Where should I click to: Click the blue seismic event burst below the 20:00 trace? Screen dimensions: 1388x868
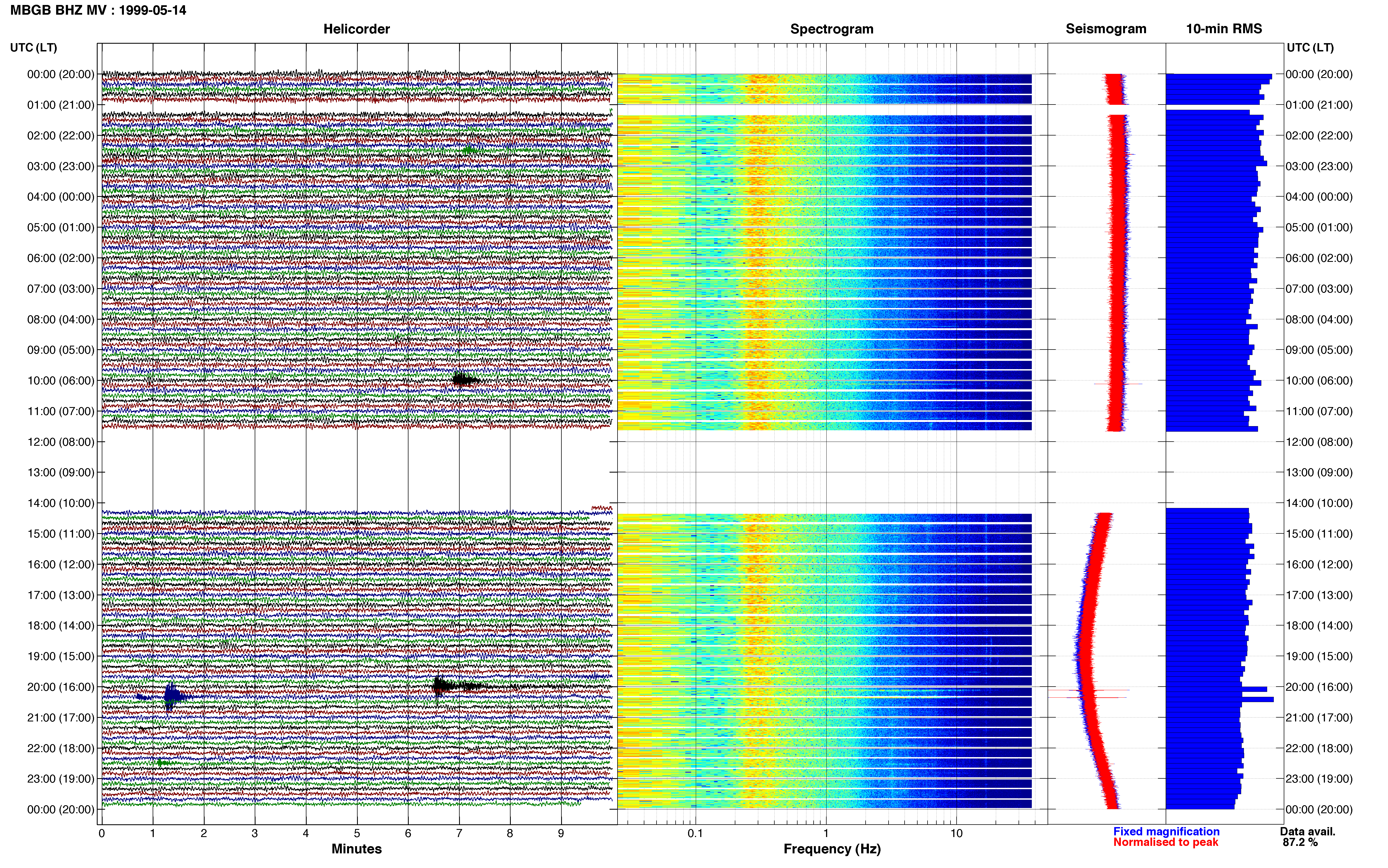[172, 696]
